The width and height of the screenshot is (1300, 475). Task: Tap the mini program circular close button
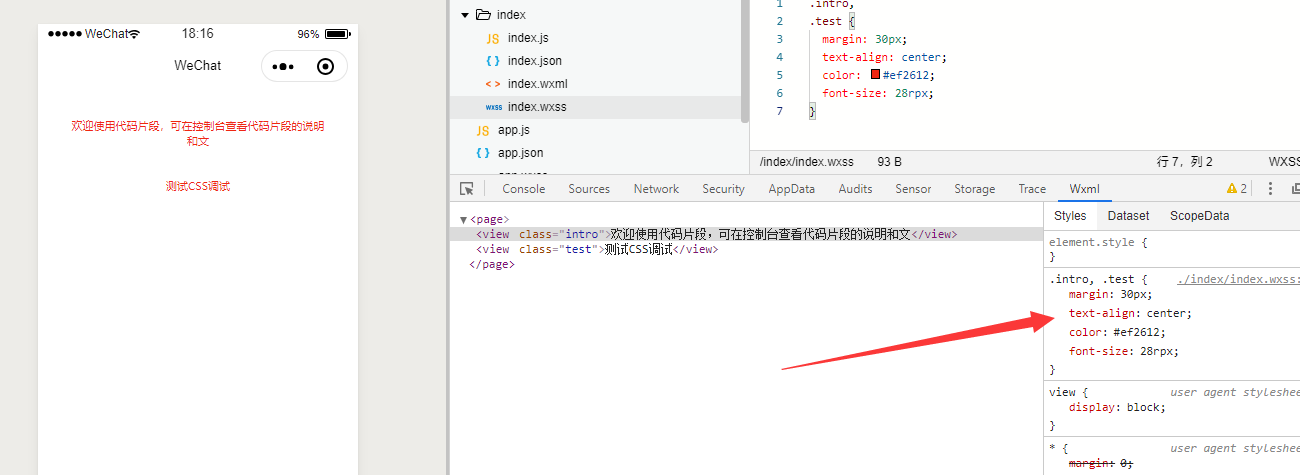click(x=325, y=67)
